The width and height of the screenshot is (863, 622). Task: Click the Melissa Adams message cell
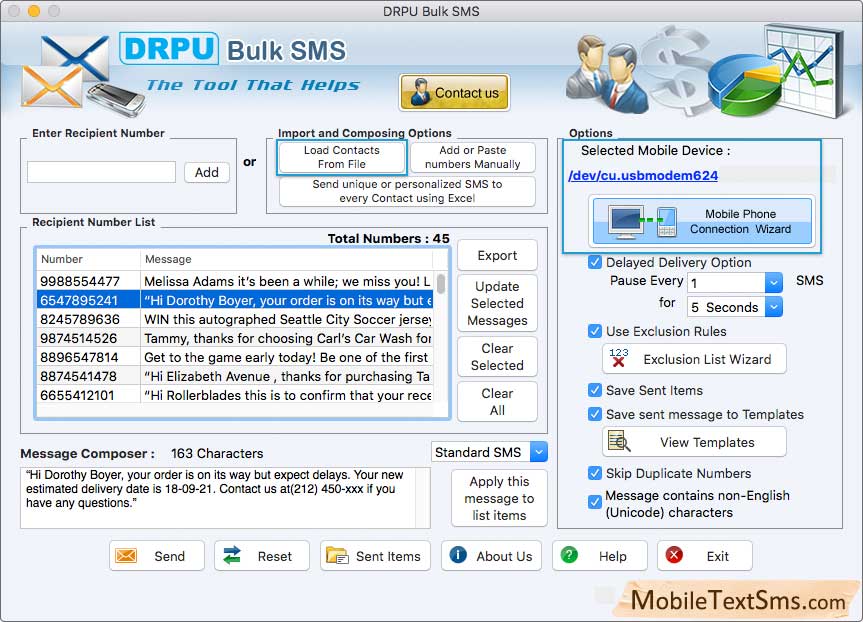pyautogui.click(x=287, y=281)
